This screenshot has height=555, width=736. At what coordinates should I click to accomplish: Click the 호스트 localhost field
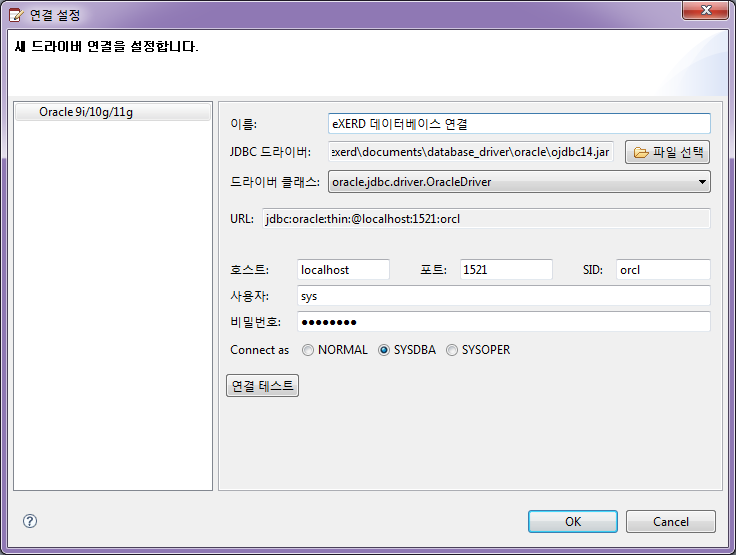pos(343,270)
